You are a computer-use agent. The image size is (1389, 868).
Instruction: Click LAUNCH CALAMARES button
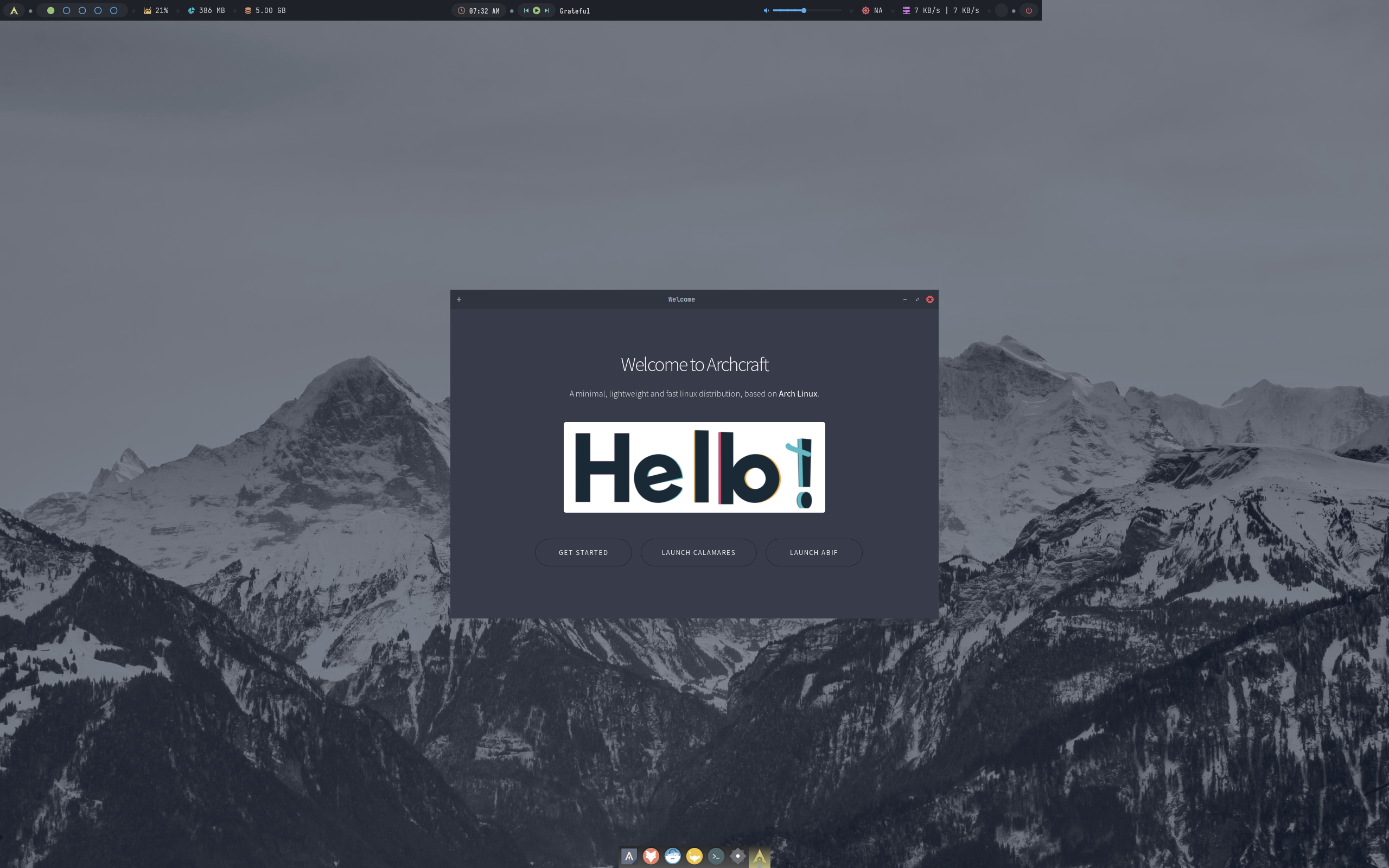pyautogui.click(x=698, y=552)
